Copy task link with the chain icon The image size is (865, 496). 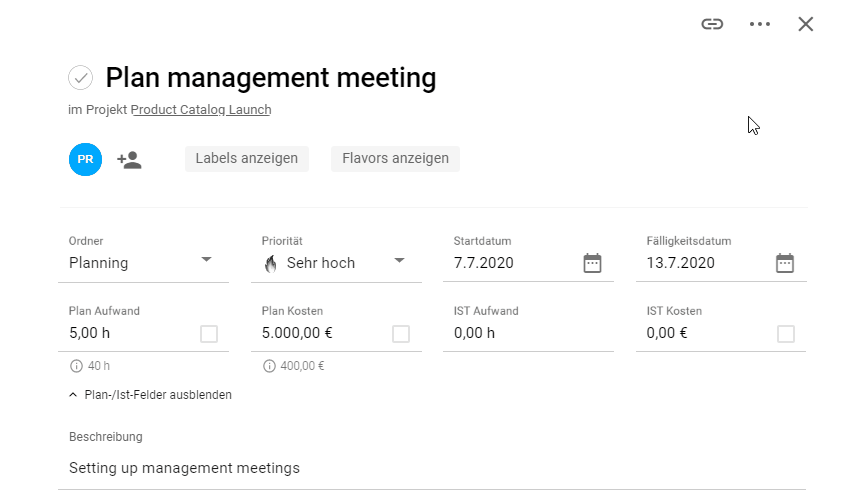(x=712, y=24)
